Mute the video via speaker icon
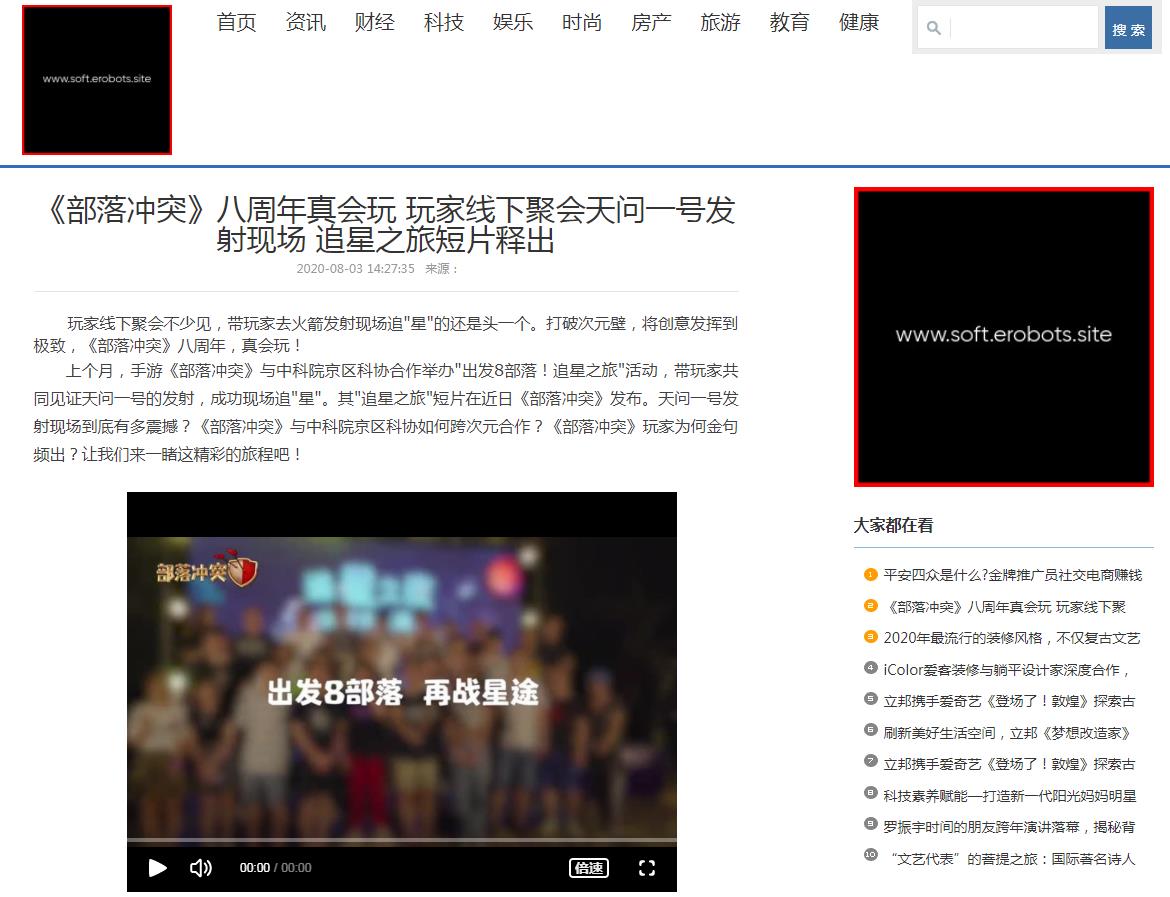The image size is (1170, 897). (x=201, y=868)
